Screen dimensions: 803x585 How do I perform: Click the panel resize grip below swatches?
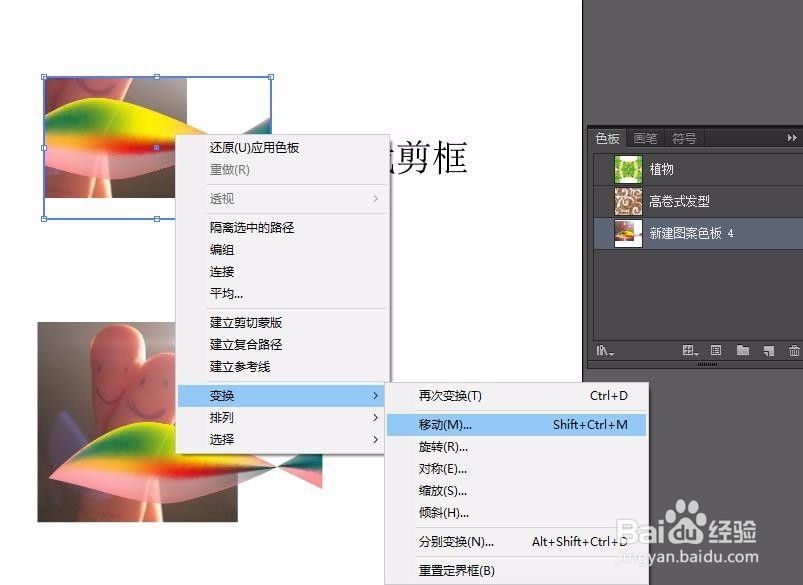pos(707,365)
